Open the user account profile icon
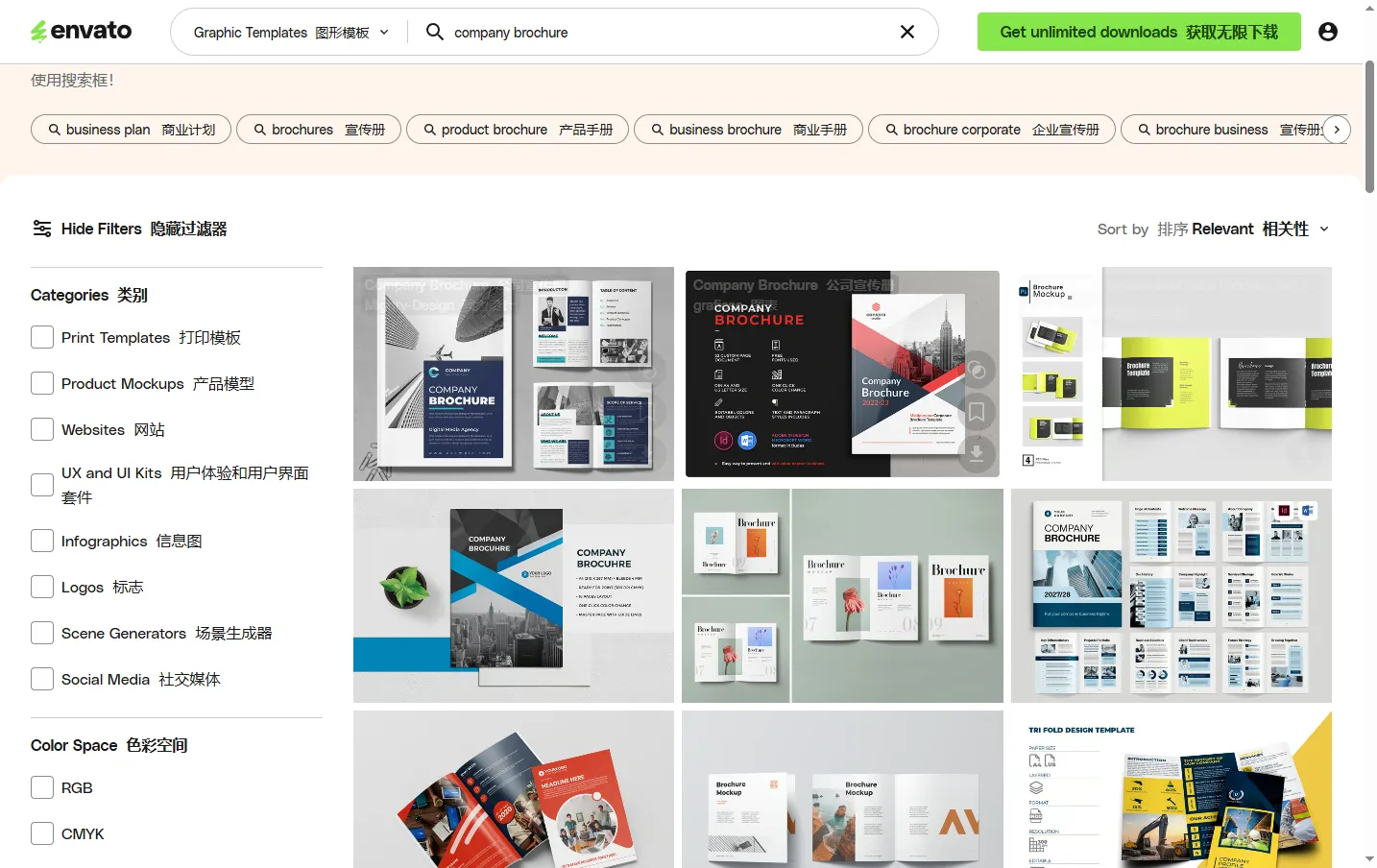1377x868 pixels. (x=1327, y=31)
